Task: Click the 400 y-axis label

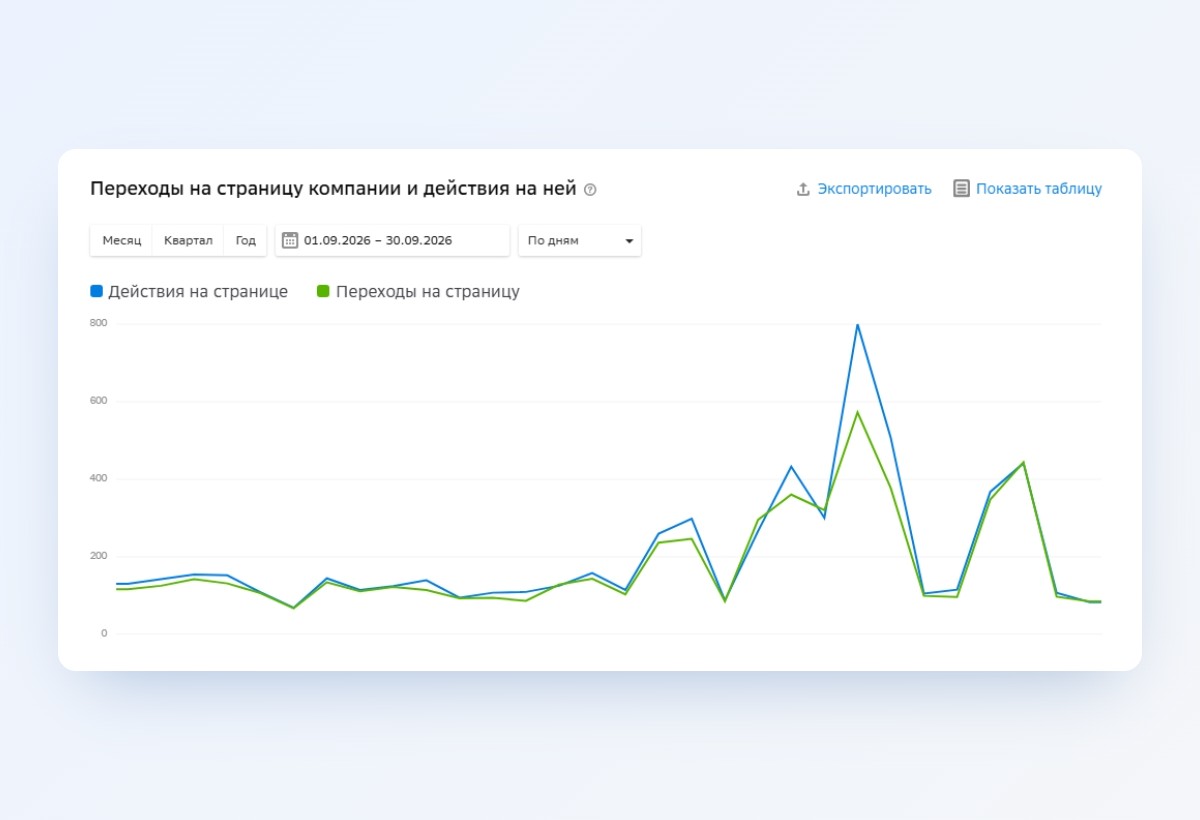Action: pyautogui.click(x=98, y=478)
